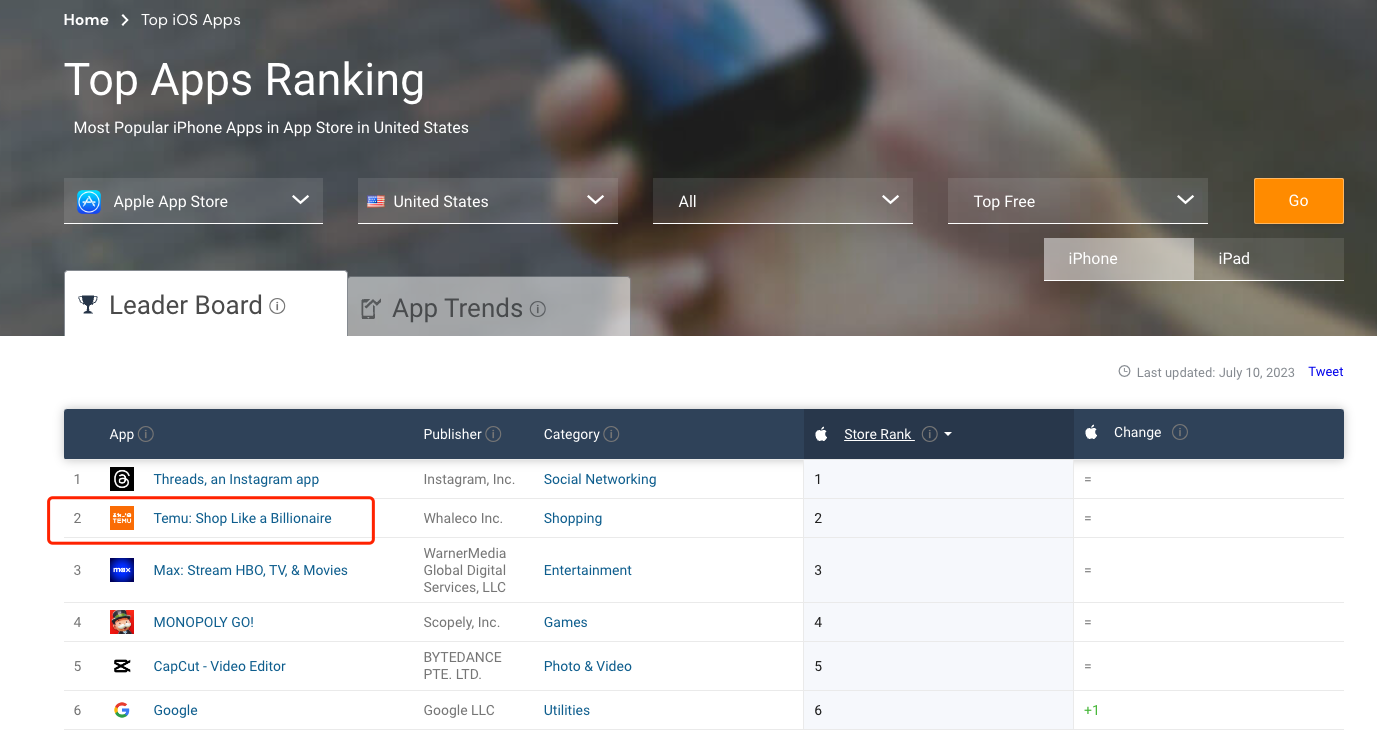This screenshot has width=1377, height=730.
Task: Open the Apple App Store dropdown
Action: point(193,201)
